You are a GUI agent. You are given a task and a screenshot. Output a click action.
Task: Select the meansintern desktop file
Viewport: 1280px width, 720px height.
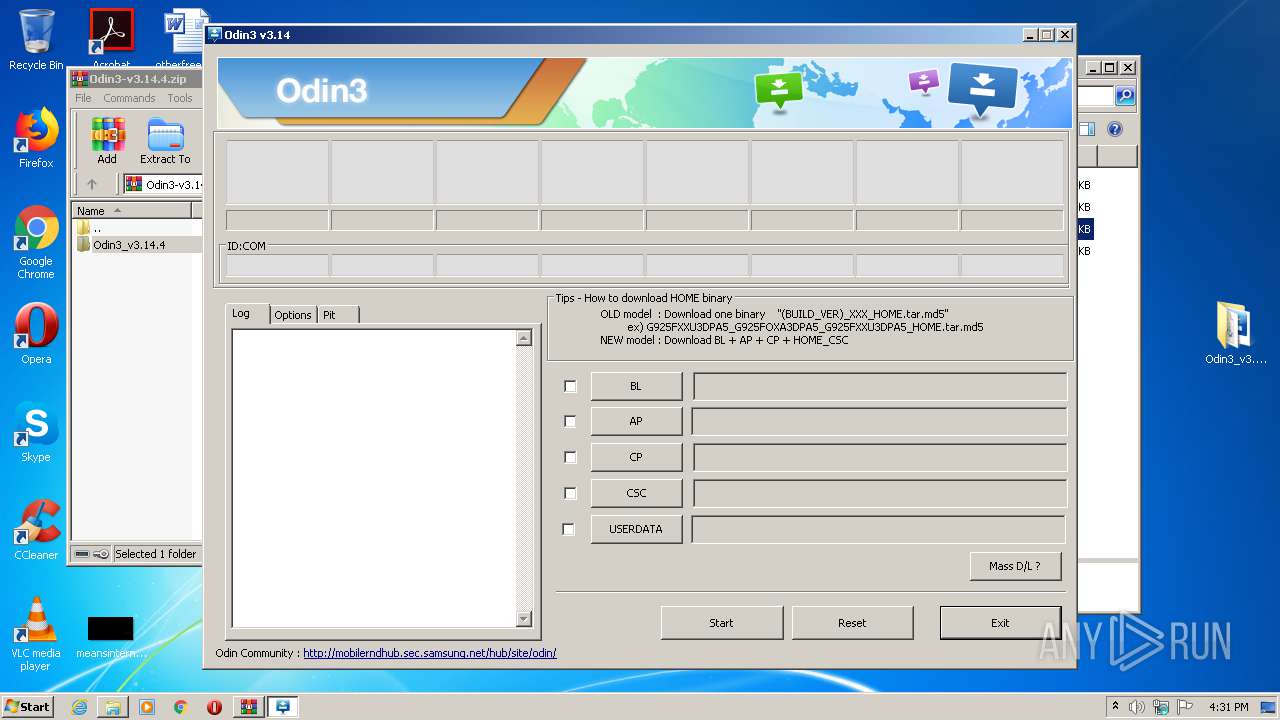coord(110,636)
